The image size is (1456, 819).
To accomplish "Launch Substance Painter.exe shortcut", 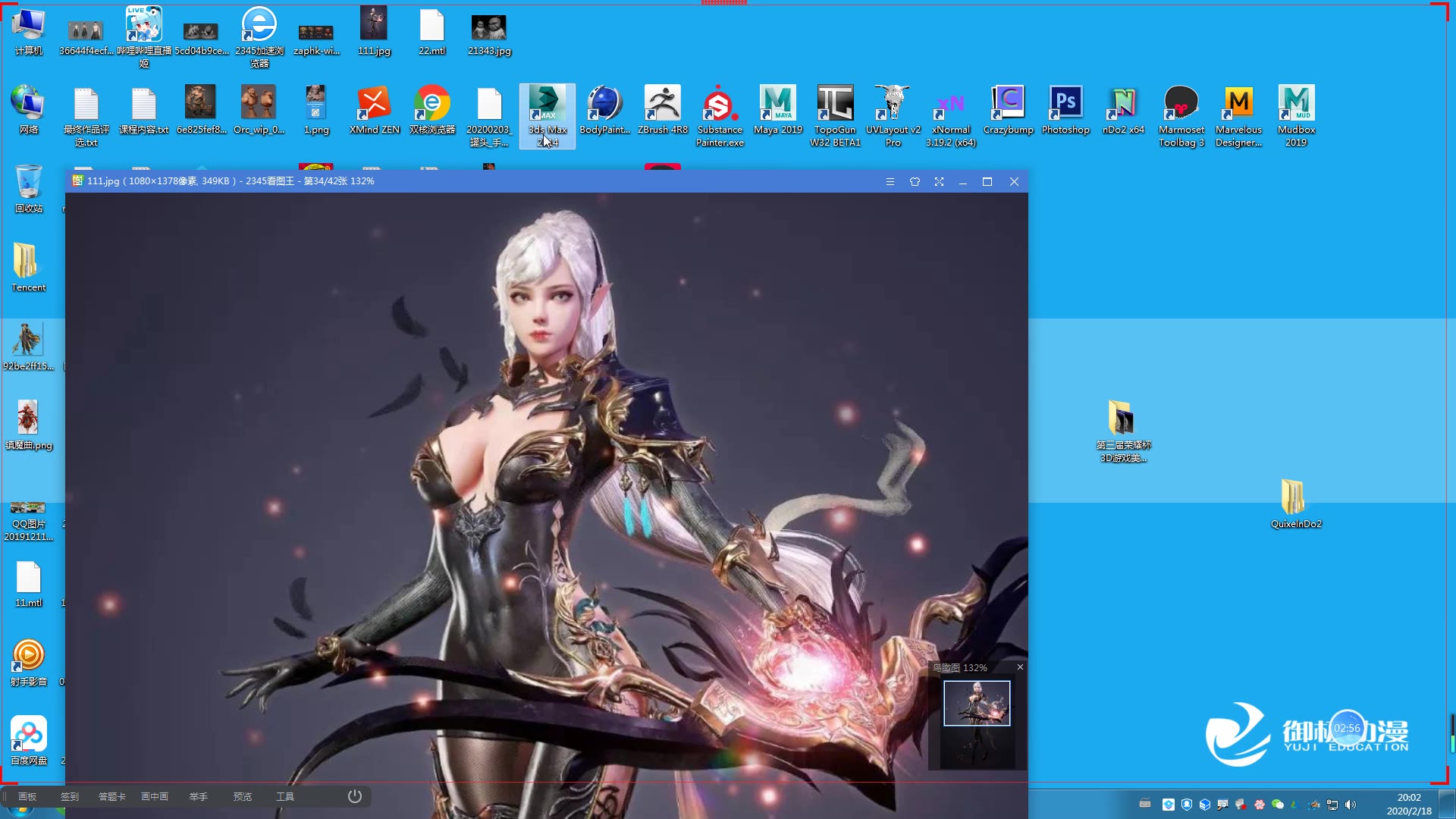I will (720, 116).
